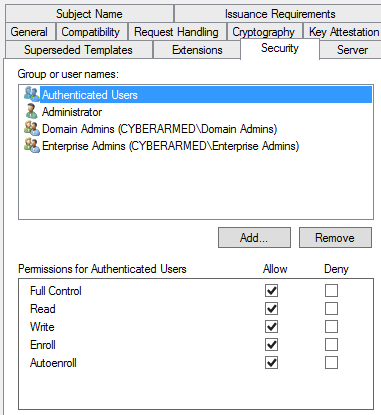This screenshot has width=381, height=415.
Task: Click the Domain Admins group icon
Action: (x=32, y=128)
